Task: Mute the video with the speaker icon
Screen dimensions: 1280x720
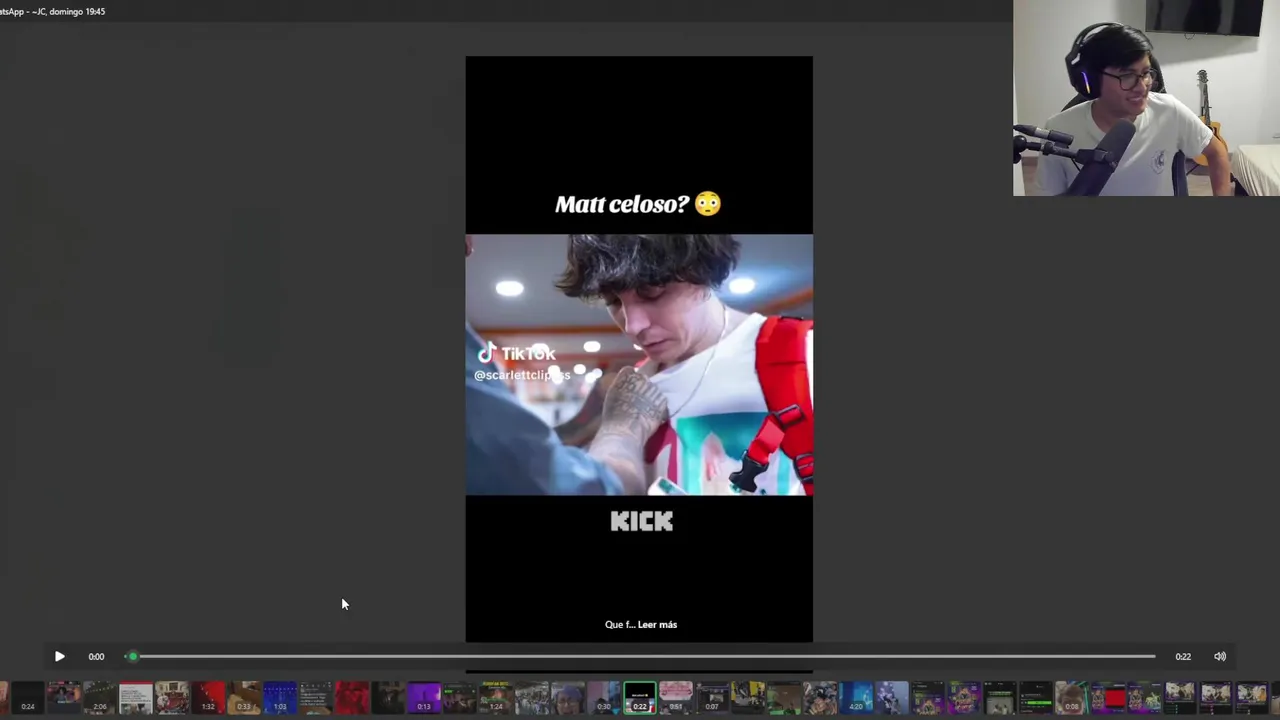Action: click(x=1220, y=656)
